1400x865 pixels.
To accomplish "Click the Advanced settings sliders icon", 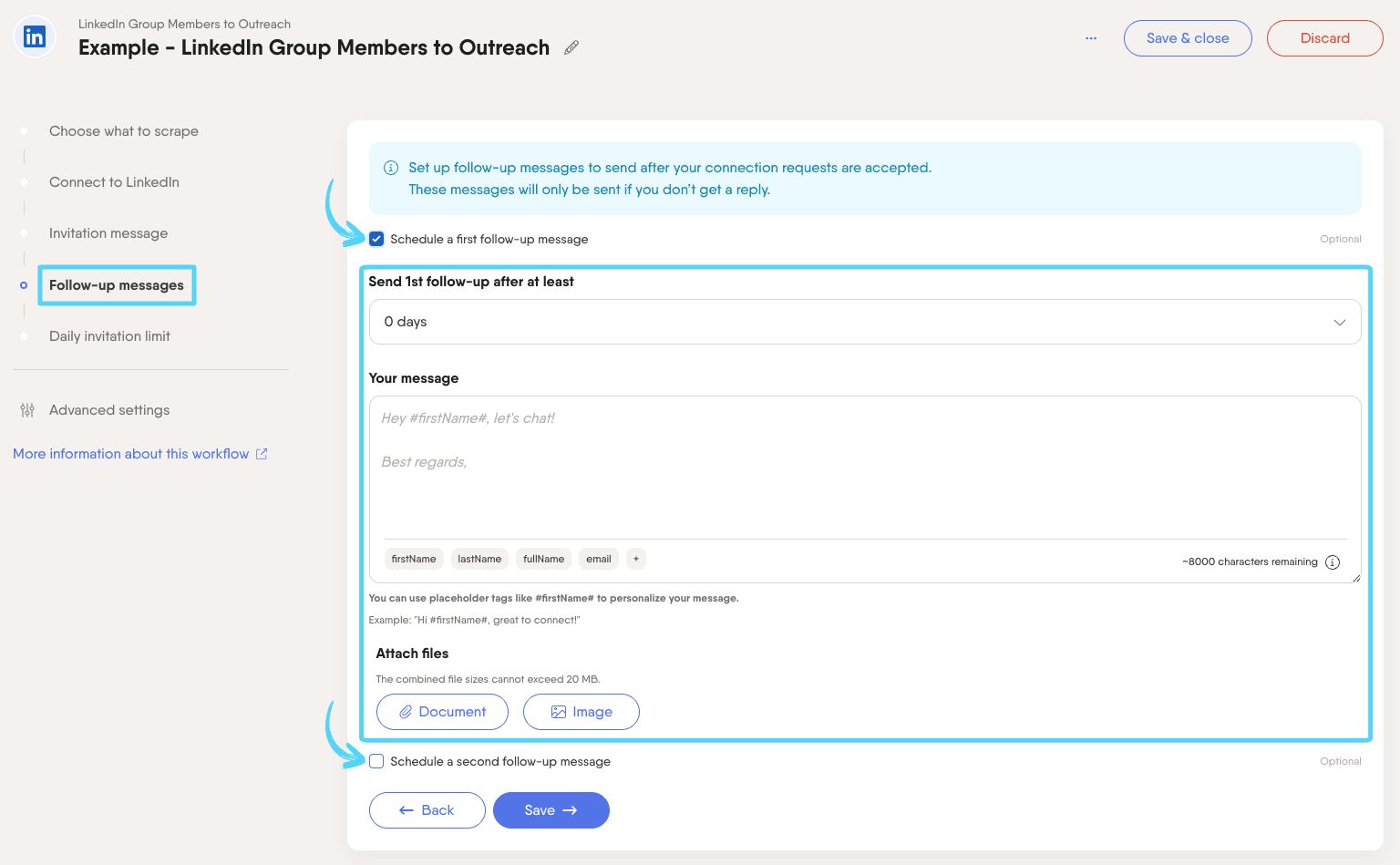I will (x=27, y=410).
